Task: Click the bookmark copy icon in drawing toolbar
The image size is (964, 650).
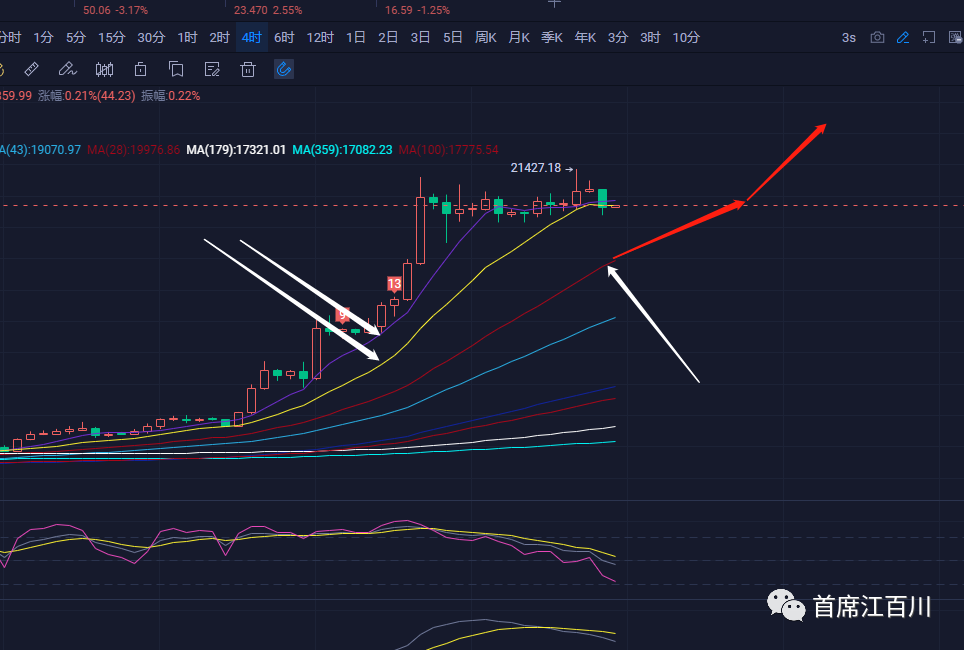Action: coord(176,69)
